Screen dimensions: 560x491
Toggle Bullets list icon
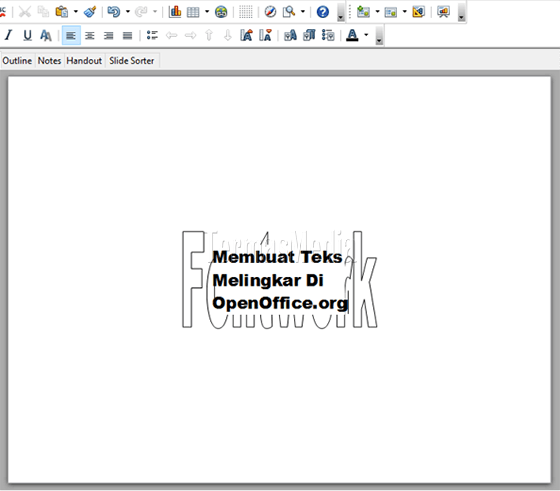152,35
